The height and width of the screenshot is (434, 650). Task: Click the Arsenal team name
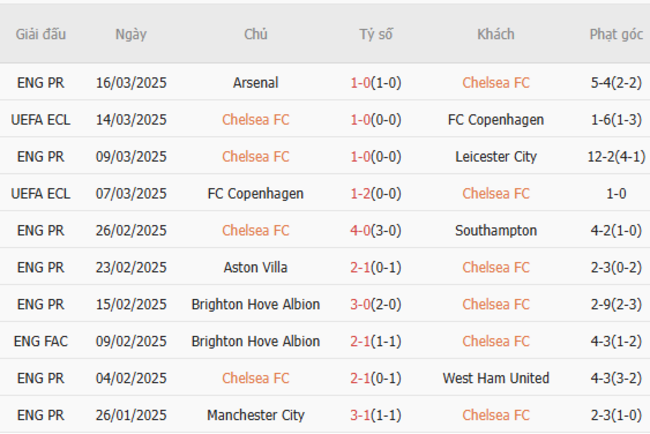(x=255, y=83)
